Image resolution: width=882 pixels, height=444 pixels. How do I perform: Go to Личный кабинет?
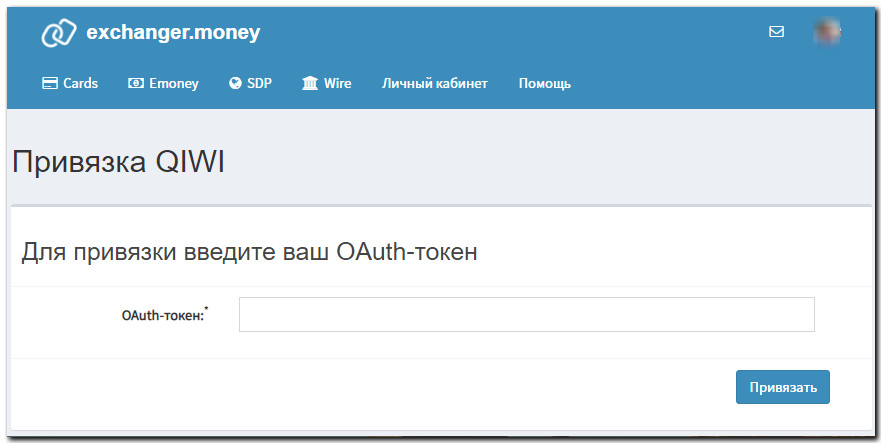435,83
